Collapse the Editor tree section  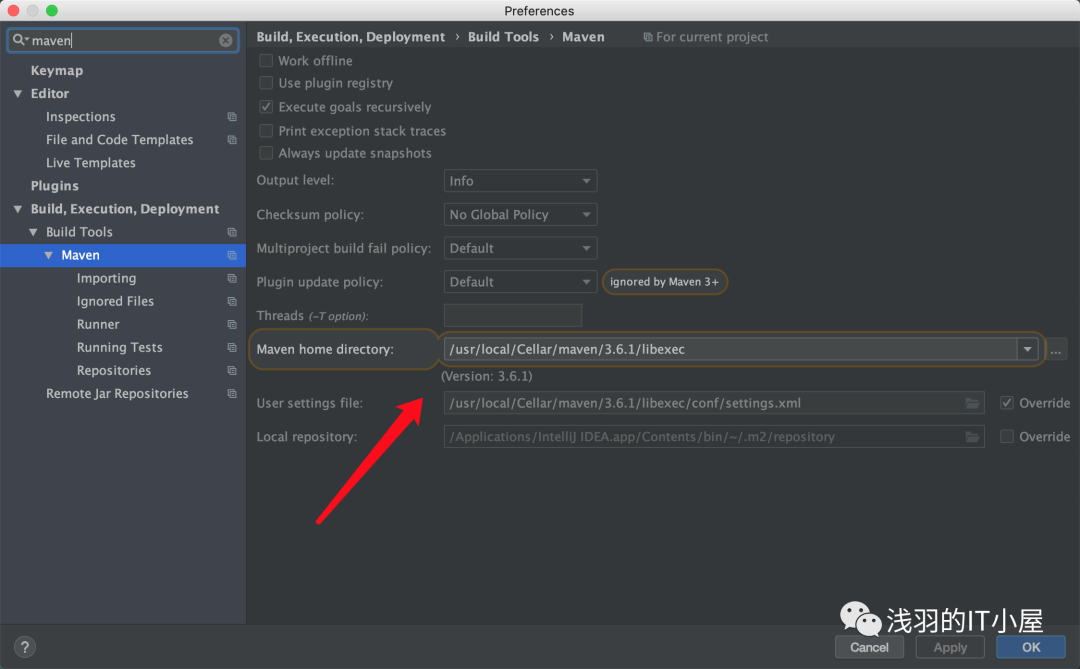coord(18,94)
